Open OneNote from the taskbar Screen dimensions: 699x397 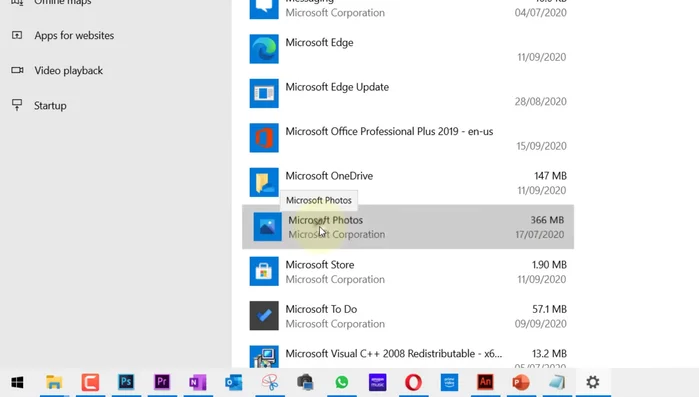pyautogui.click(x=197, y=382)
